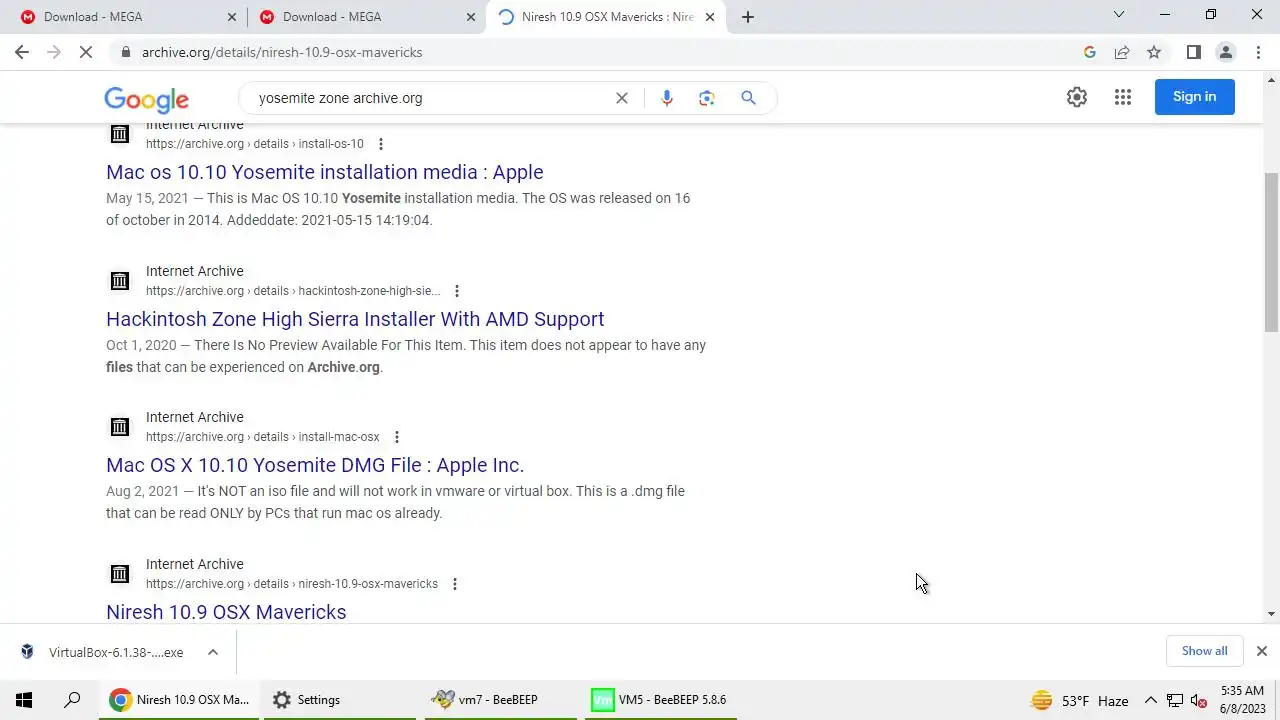Bookmark this tab with the star
The height and width of the screenshot is (720, 1280).
pyautogui.click(x=1154, y=52)
